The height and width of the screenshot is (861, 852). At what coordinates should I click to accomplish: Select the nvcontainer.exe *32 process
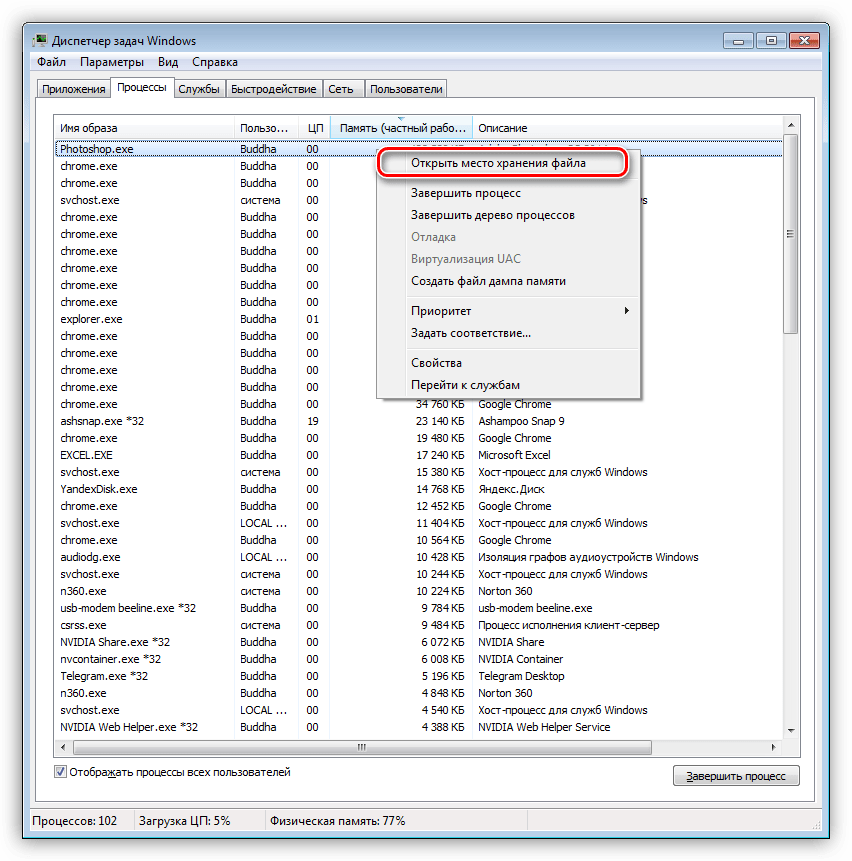click(x=419, y=659)
